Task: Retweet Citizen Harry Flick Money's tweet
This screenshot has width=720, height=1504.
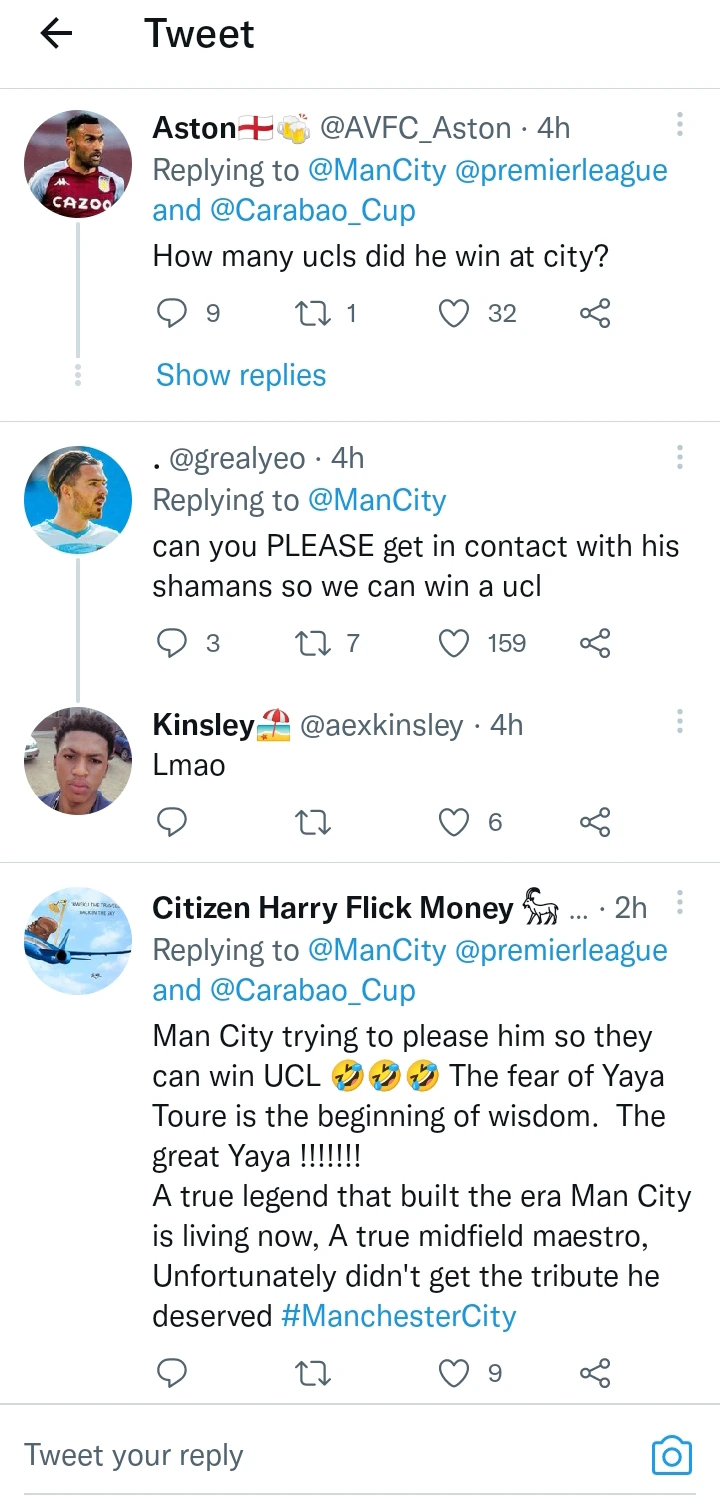Action: (x=315, y=1374)
